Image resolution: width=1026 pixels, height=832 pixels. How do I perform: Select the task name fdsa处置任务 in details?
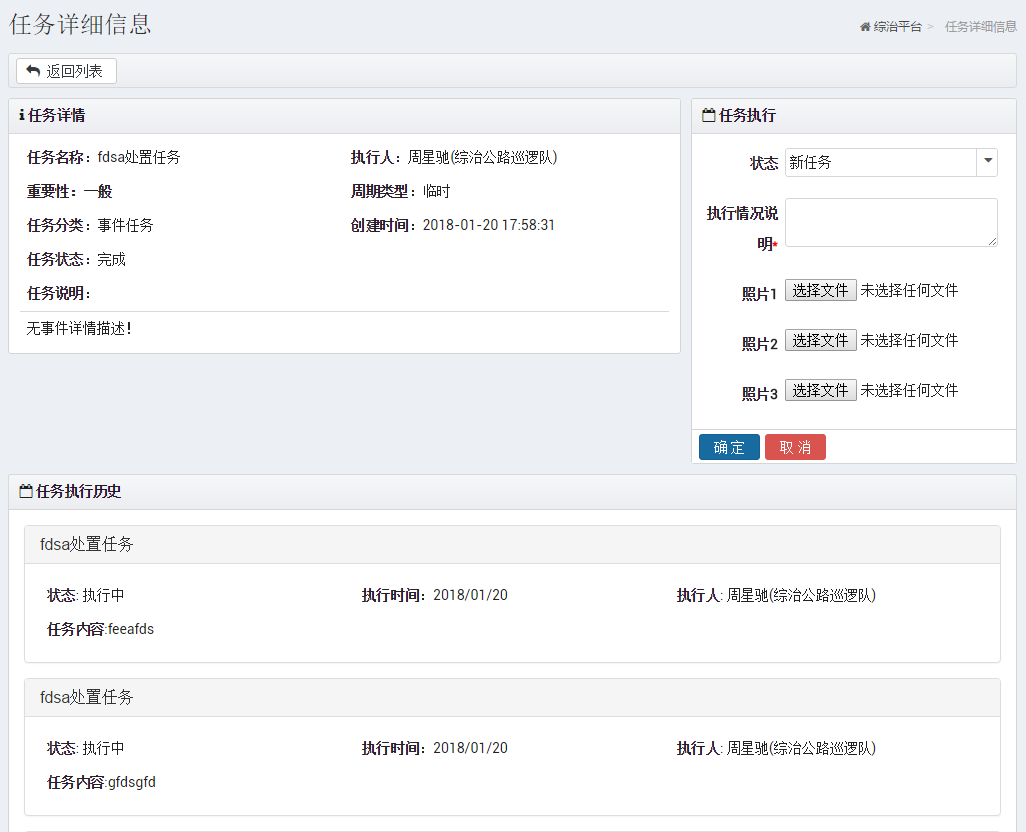(139, 158)
